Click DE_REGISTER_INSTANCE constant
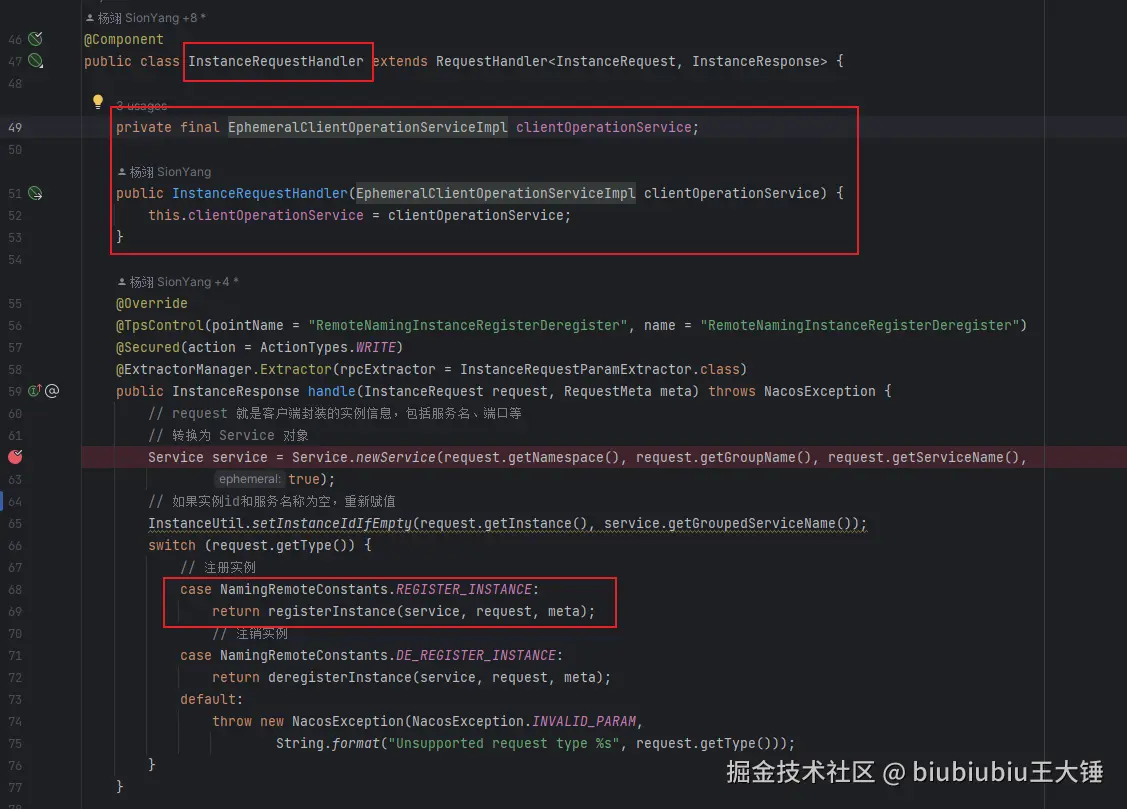Screen dimensions: 1127x809 click(x=477, y=656)
